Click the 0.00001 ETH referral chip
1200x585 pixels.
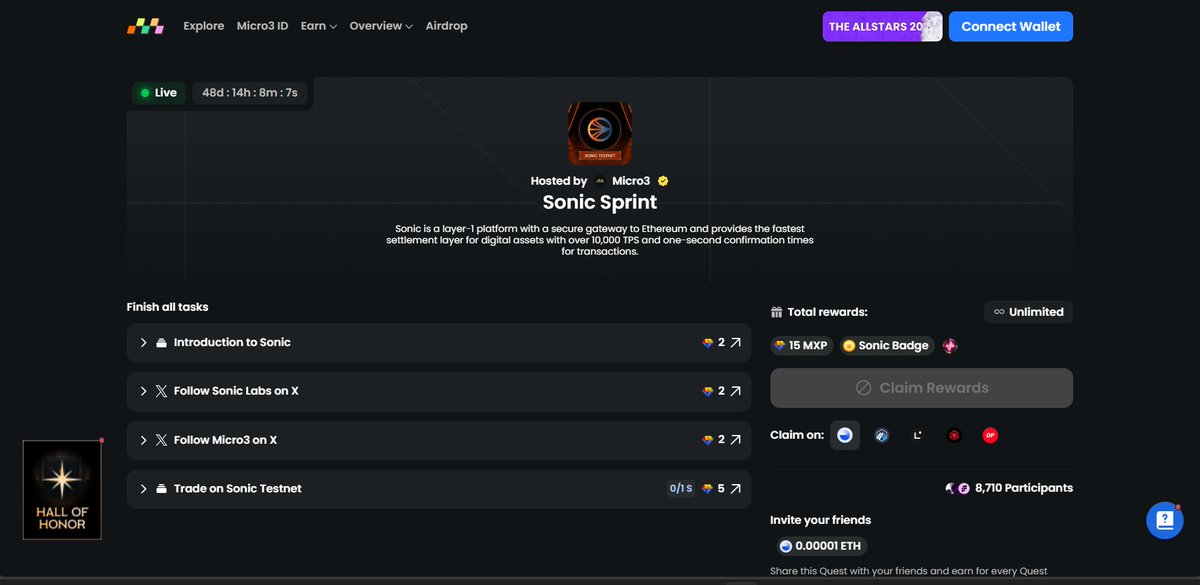pyautogui.click(x=822, y=546)
